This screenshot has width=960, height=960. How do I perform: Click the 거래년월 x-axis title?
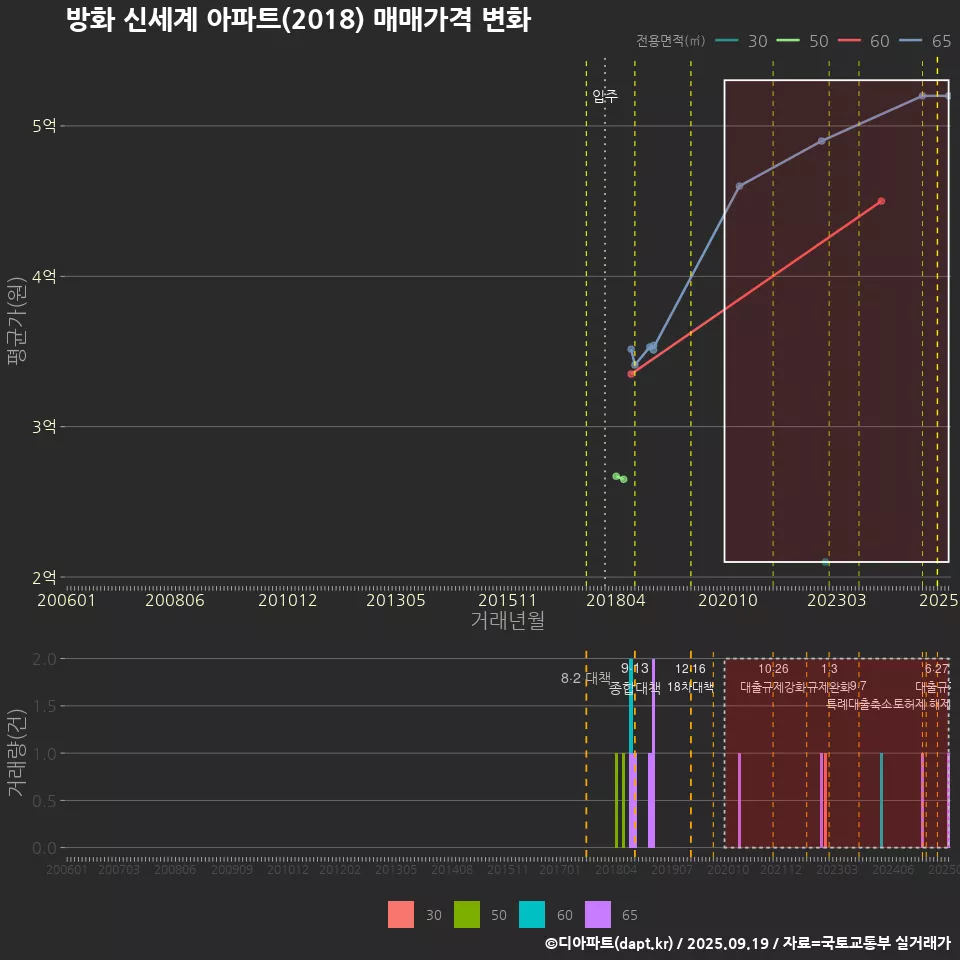(x=507, y=620)
